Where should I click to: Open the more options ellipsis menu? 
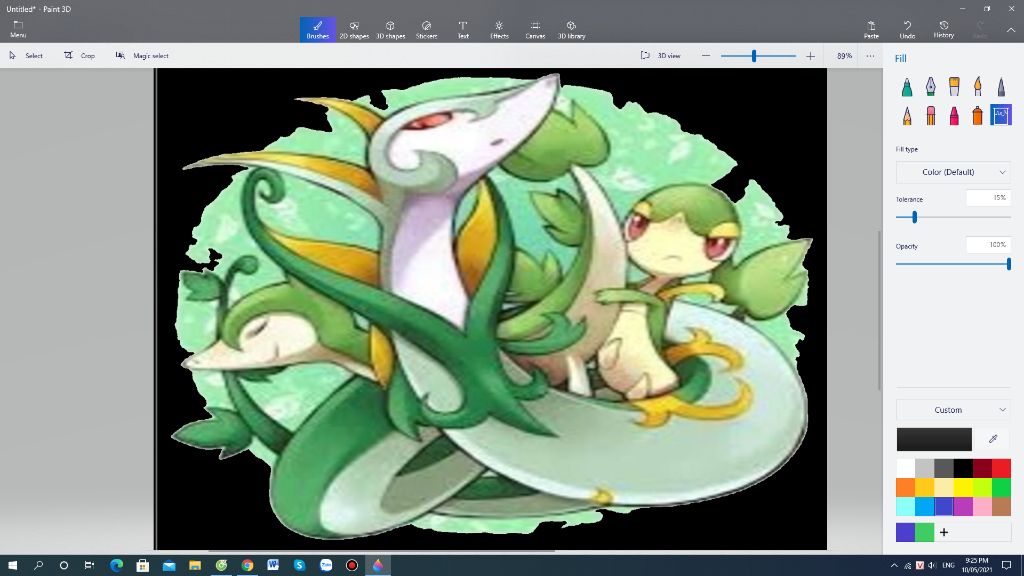click(870, 56)
